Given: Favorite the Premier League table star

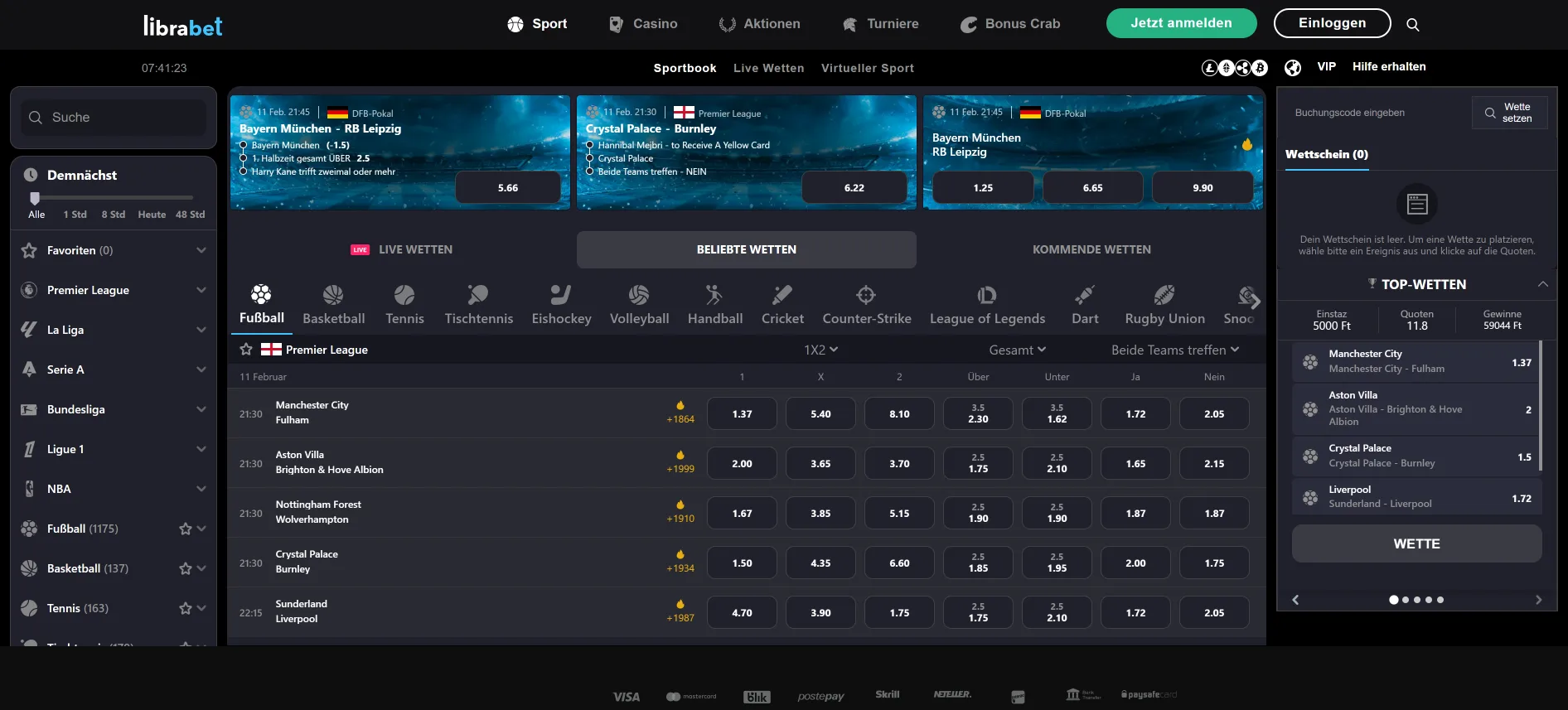Looking at the screenshot, I should click(246, 350).
